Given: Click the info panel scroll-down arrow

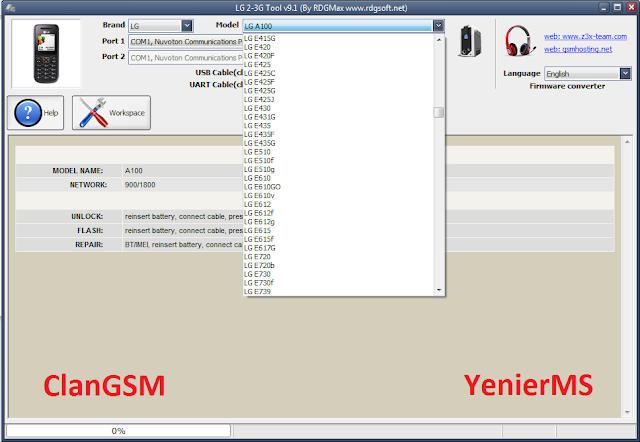Looking at the screenshot, I should pyautogui.click(x=627, y=412).
